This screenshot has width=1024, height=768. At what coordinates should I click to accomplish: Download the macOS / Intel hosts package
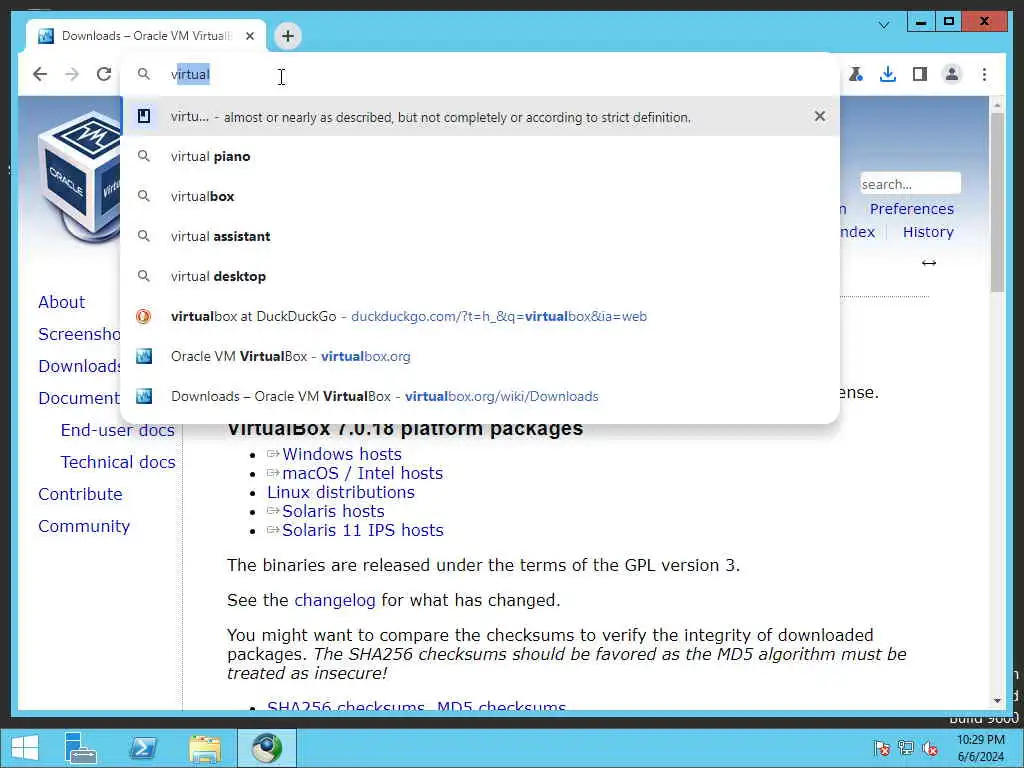[362, 473]
